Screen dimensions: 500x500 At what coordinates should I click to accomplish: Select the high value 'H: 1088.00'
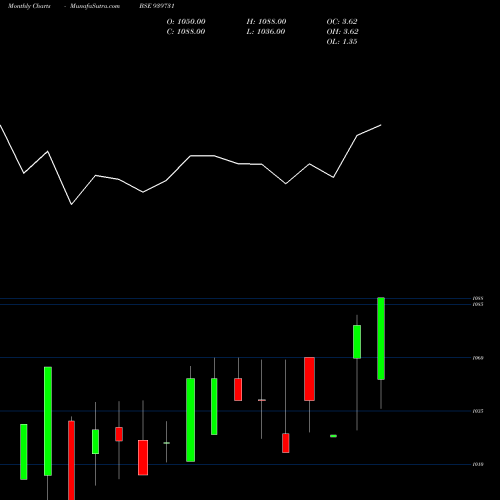coord(266,22)
